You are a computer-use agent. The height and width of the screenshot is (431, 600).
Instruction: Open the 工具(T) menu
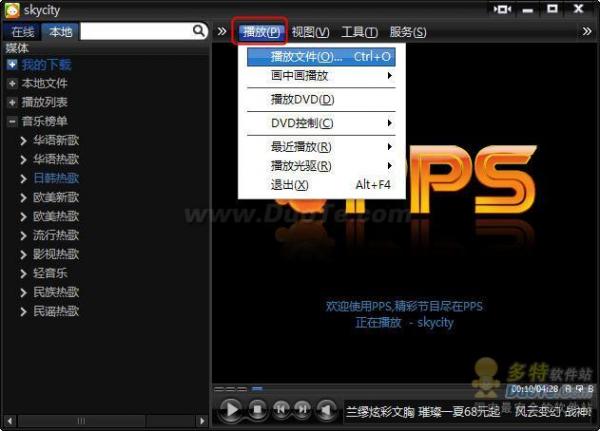pos(360,32)
